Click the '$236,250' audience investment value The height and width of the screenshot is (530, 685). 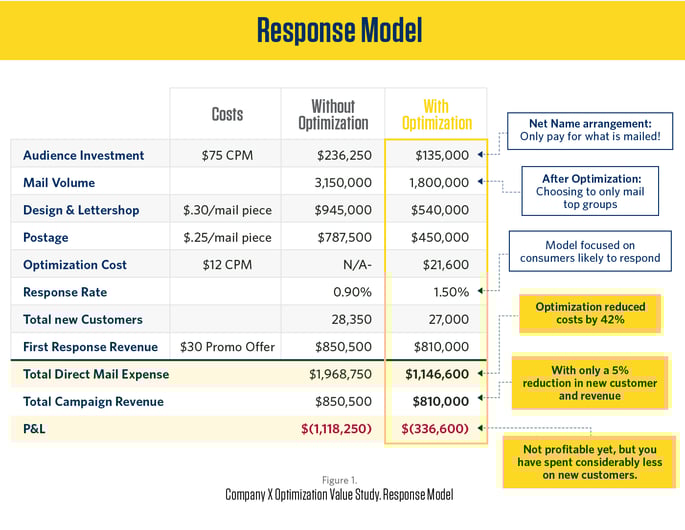tap(344, 156)
